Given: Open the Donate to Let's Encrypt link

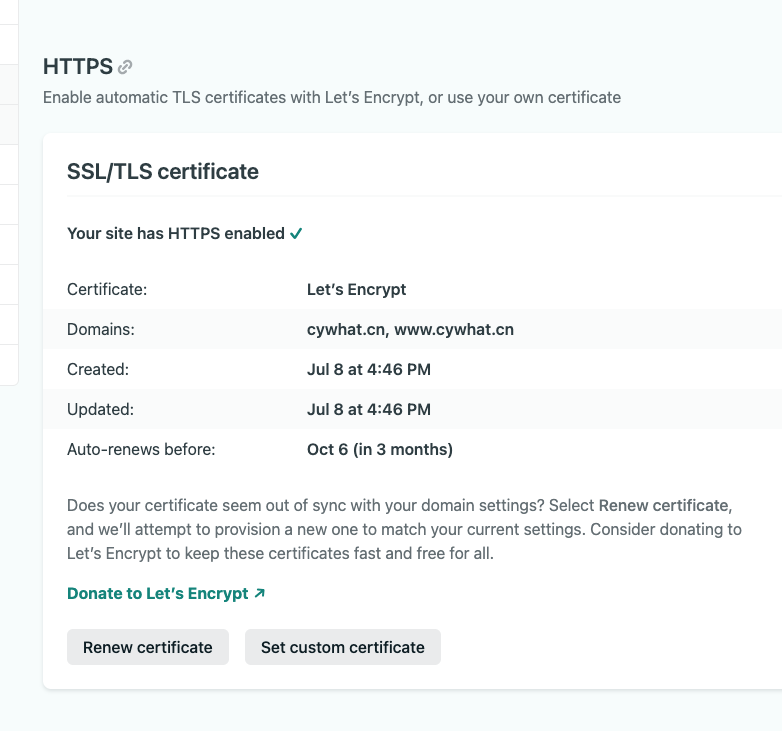Looking at the screenshot, I should click(x=157, y=593).
